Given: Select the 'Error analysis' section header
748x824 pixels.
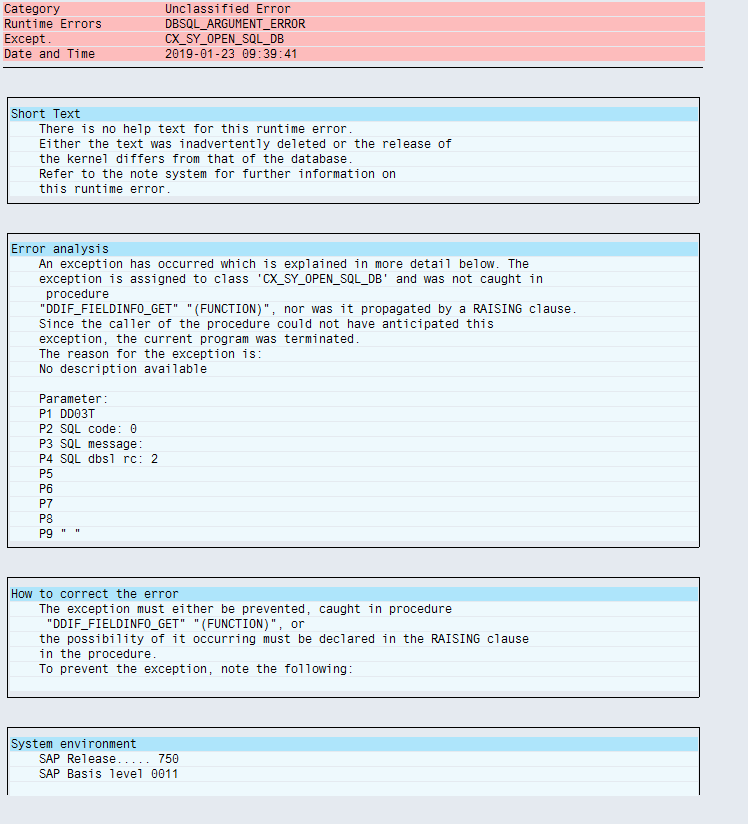Looking at the screenshot, I should (x=60, y=249).
